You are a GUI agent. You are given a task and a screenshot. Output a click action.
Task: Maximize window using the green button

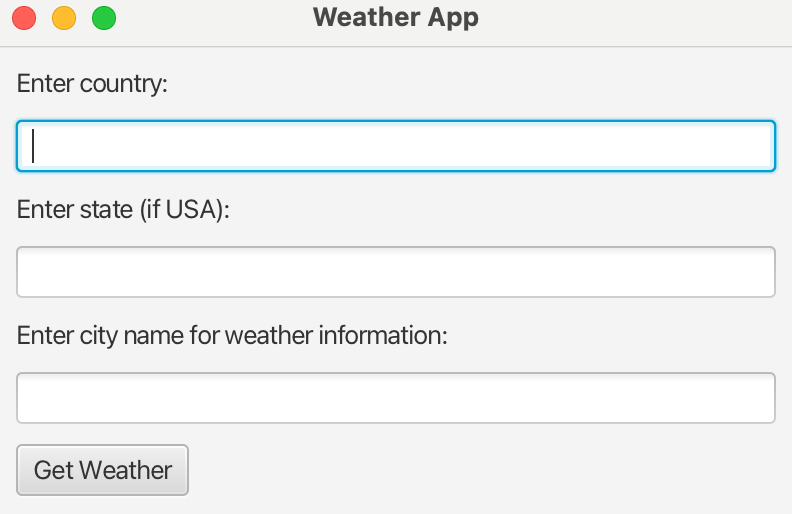[104, 18]
